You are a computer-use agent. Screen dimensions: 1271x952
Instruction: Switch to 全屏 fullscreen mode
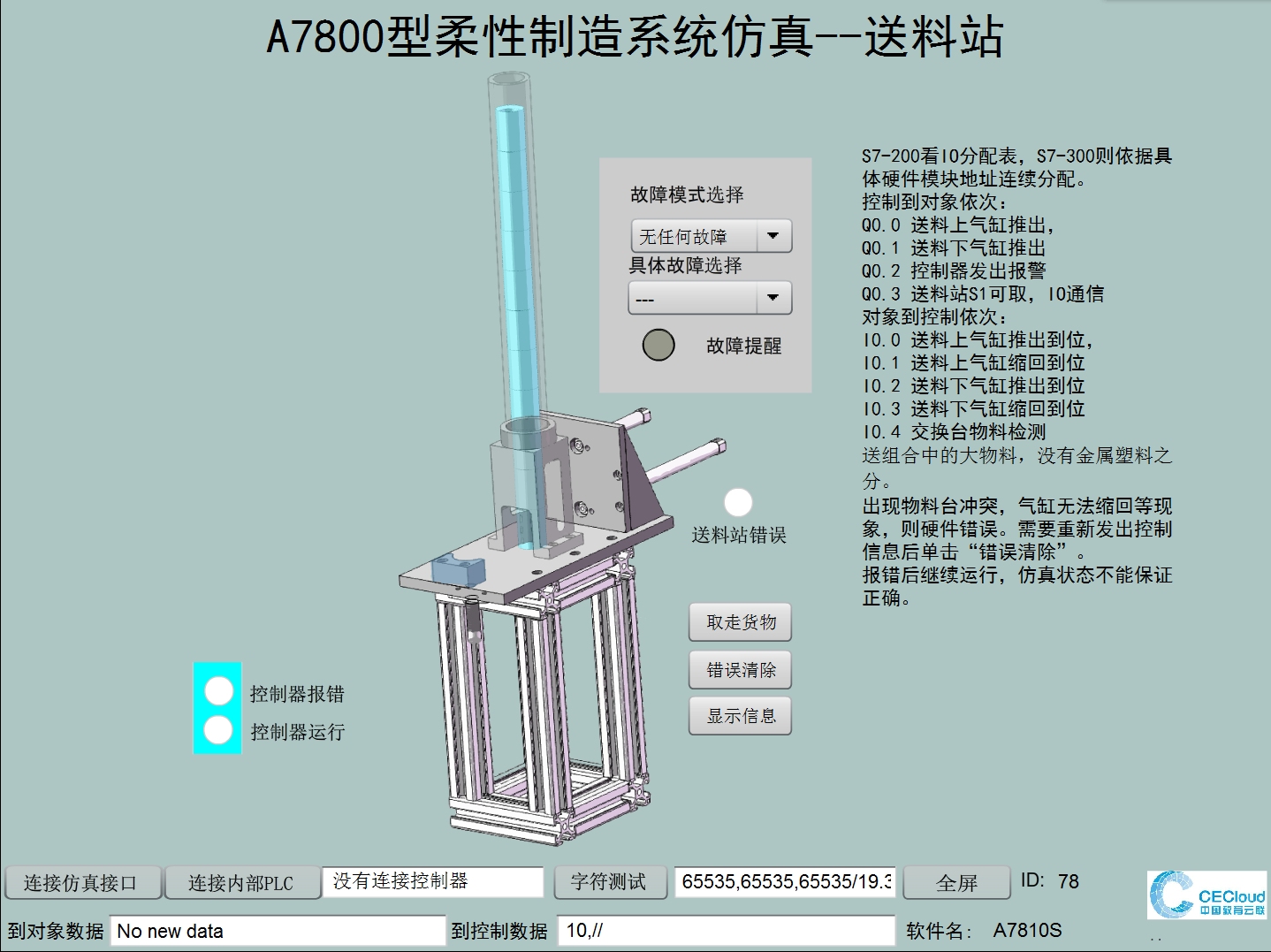pyautogui.click(x=956, y=882)
